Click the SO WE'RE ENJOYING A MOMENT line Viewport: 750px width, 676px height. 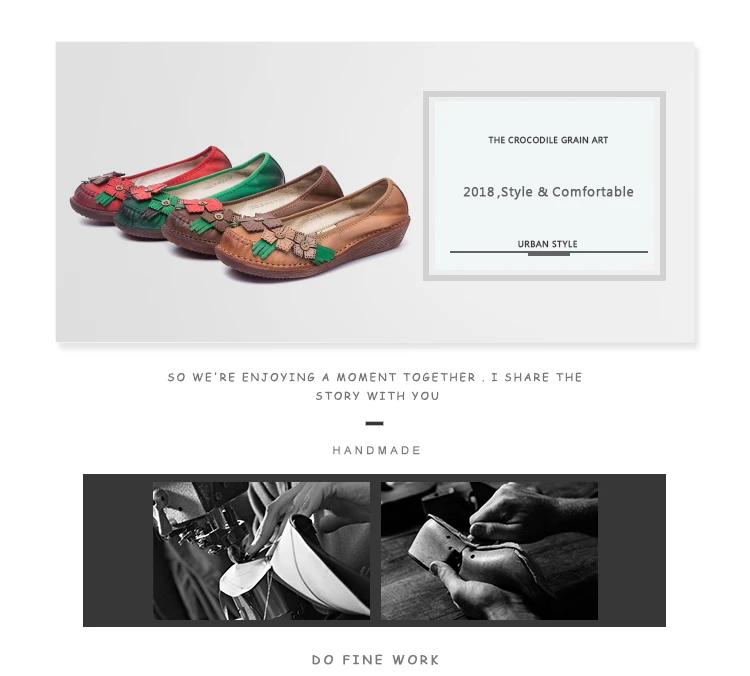(x=375, y=377)
